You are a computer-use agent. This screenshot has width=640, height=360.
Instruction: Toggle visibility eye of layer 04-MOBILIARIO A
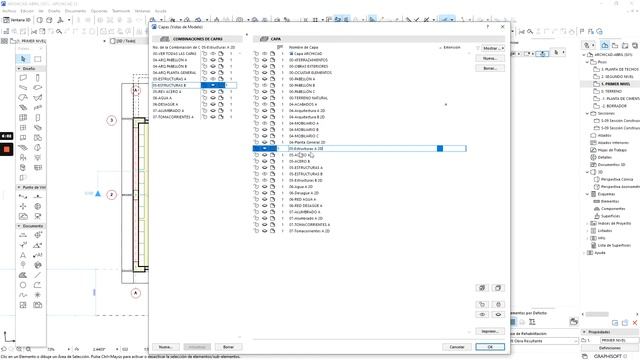(x=264, y=123)
